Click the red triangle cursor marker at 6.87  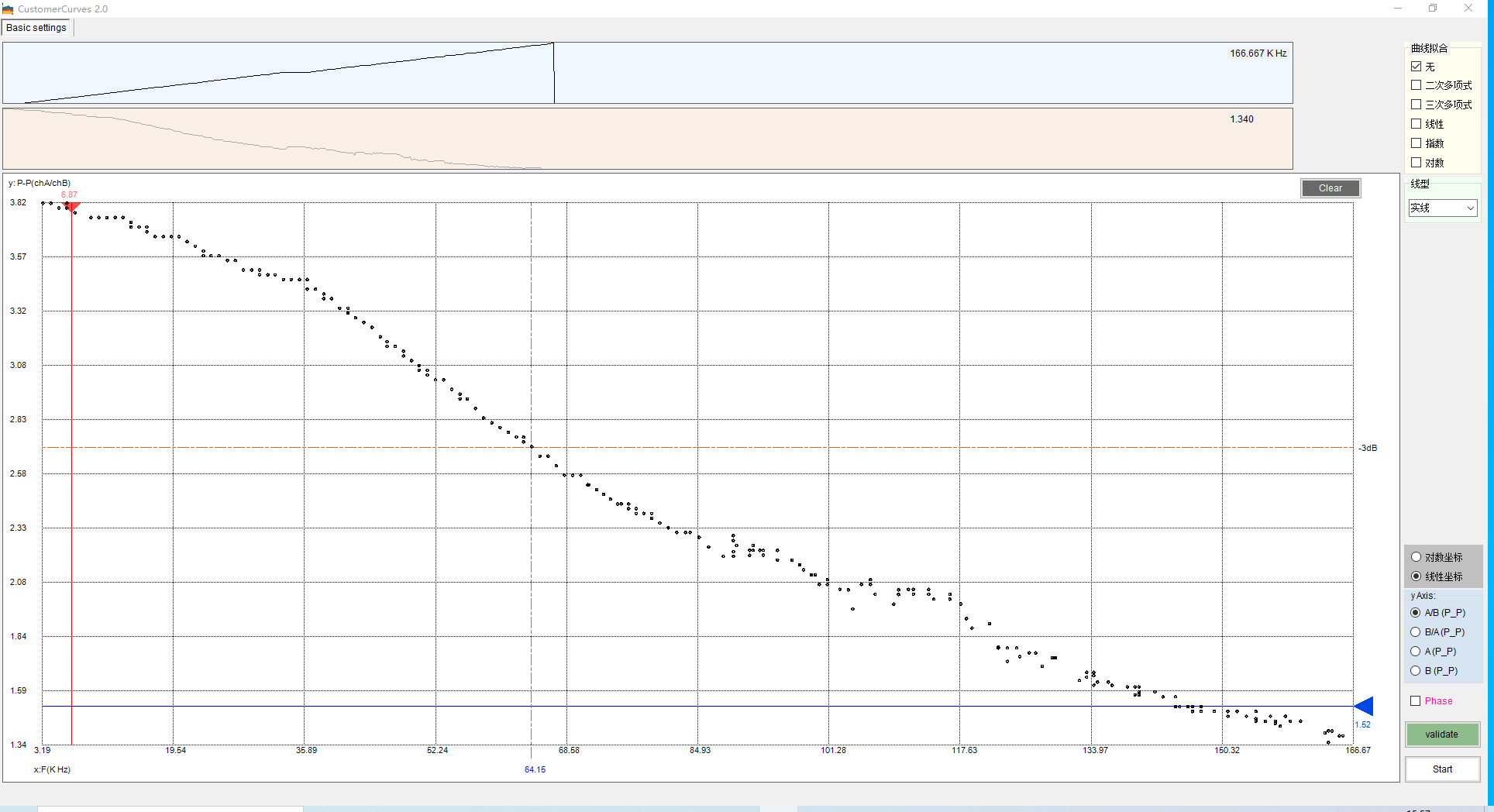[71, 206]
